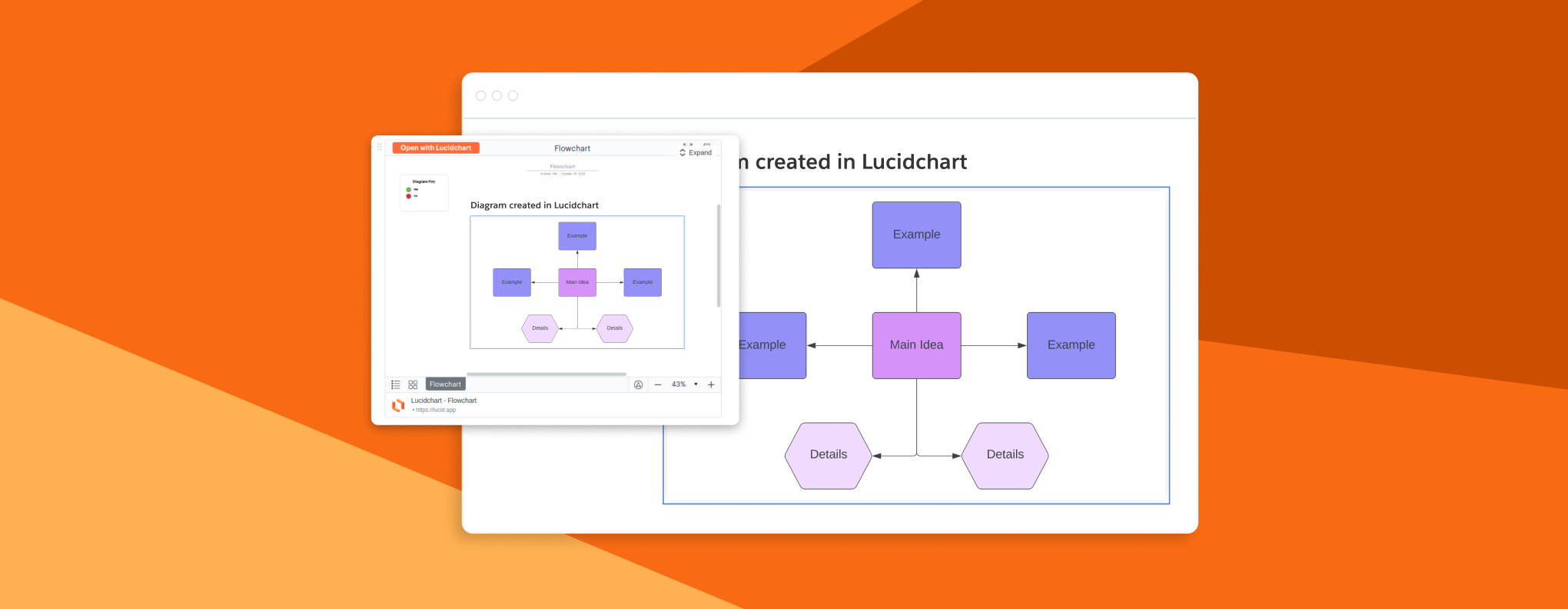1568x609 pixels.
Task: Select the Diagram Key card in the embed
Action: point(424,193)
